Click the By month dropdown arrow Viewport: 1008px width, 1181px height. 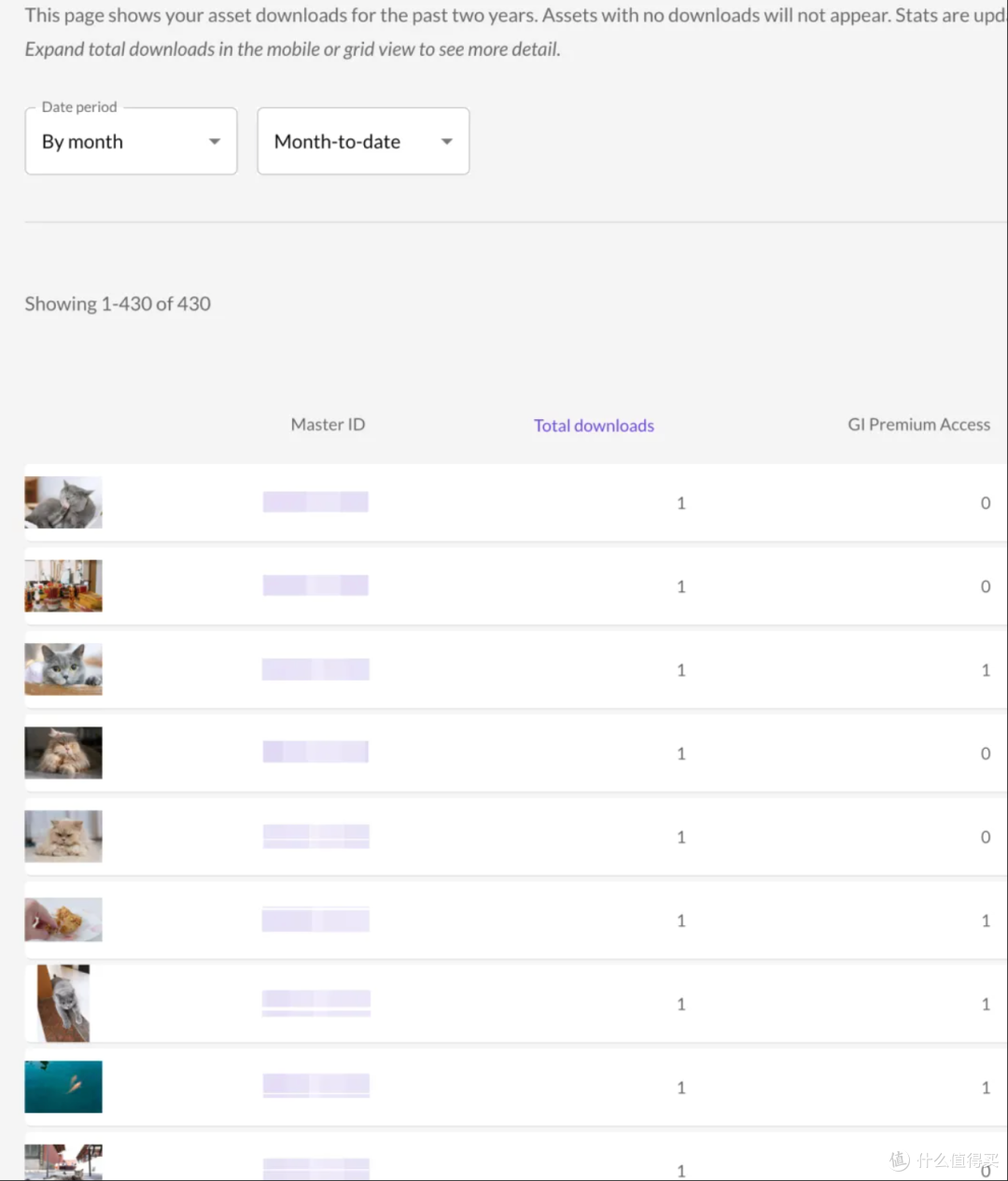pos(215,142)
